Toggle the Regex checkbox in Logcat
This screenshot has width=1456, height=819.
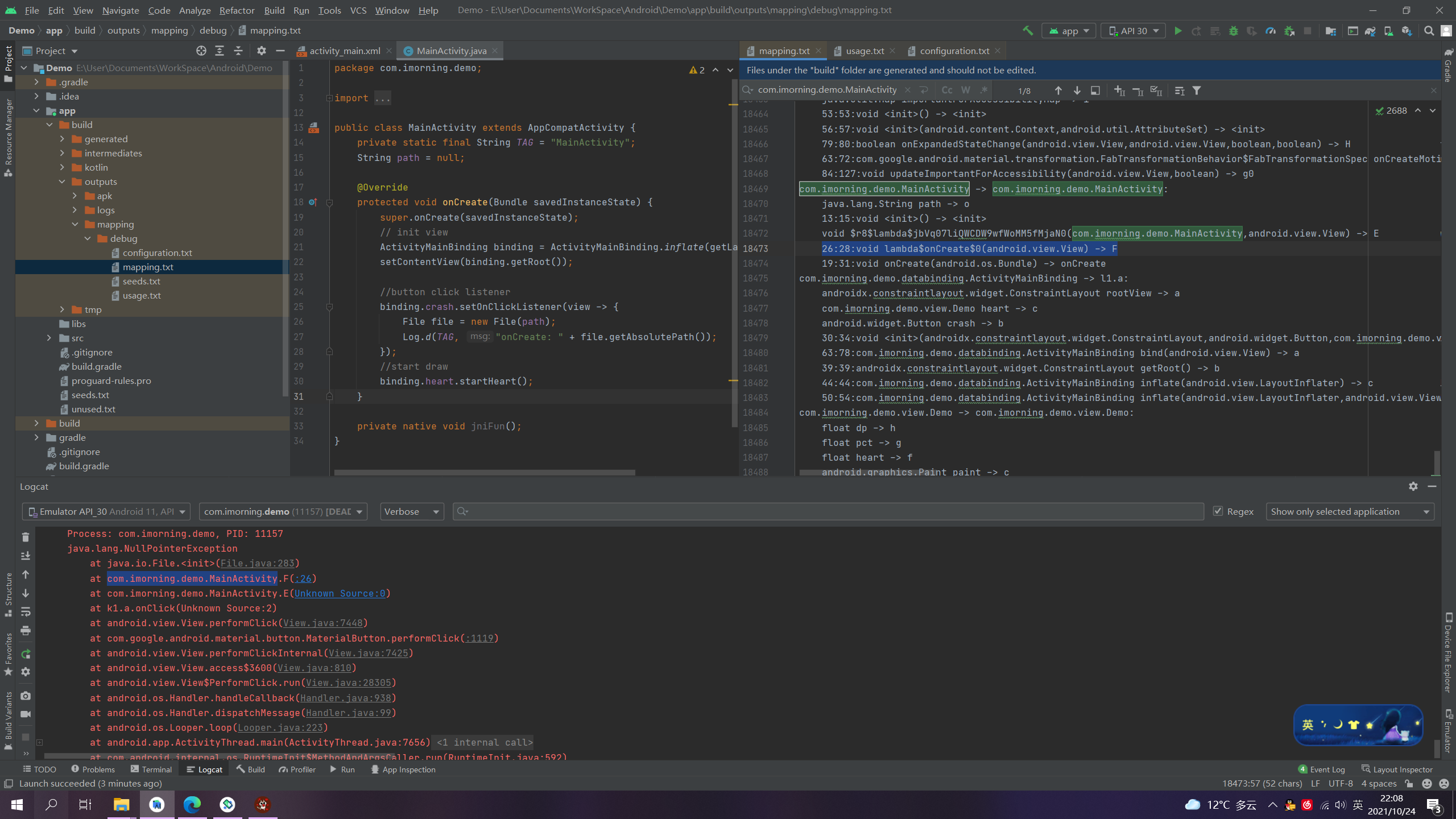click(1218, 511)
